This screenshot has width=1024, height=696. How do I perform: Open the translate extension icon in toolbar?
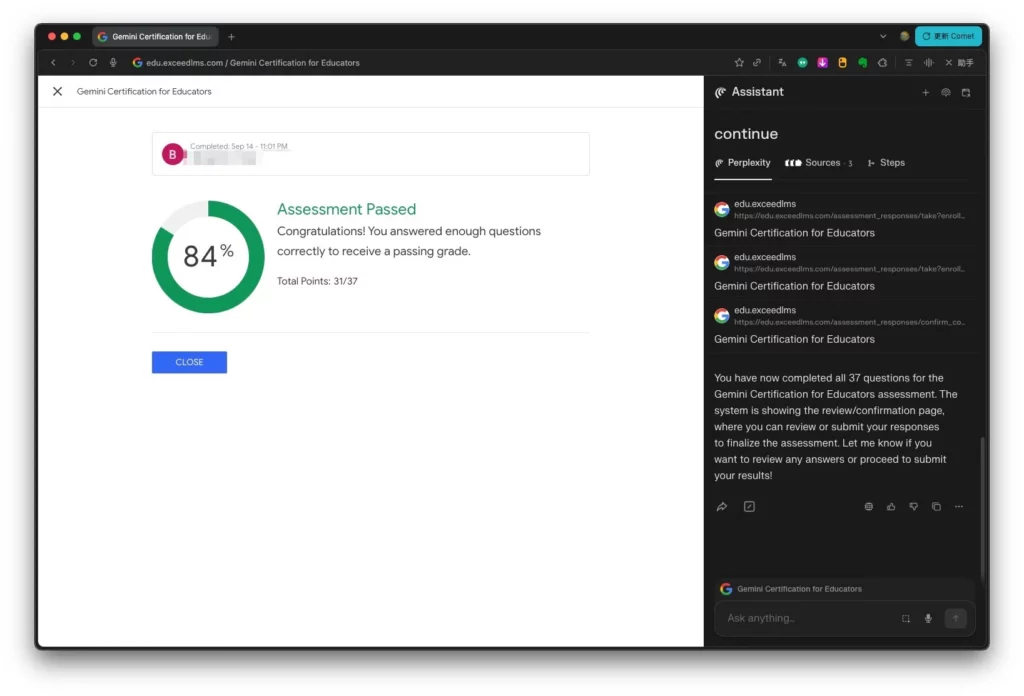(x=782, y=62)
